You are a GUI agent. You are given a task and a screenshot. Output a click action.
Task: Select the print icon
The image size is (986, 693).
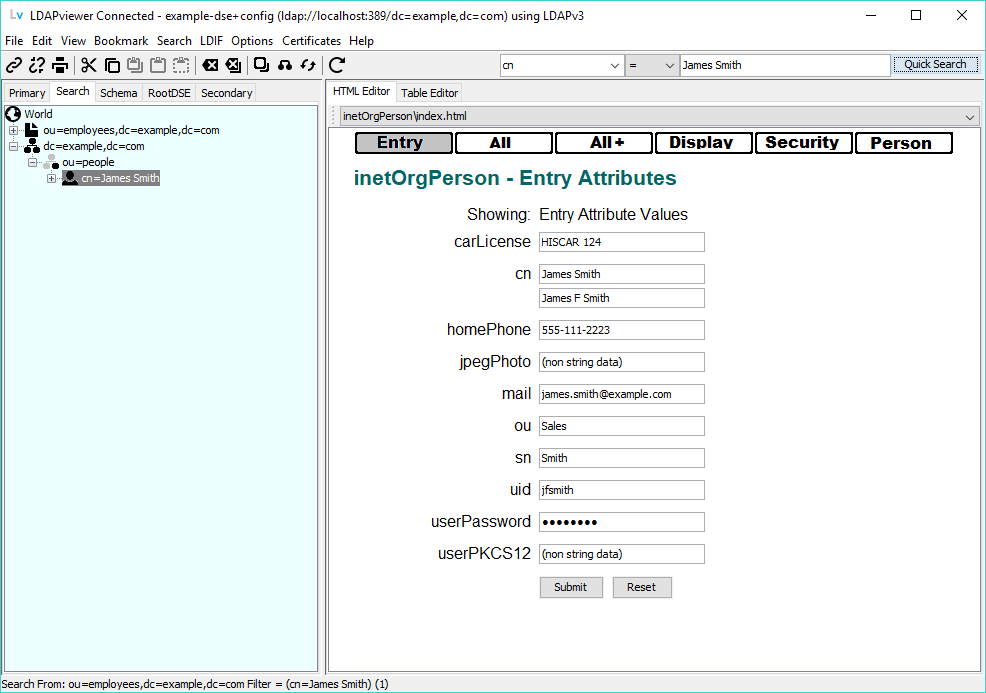coord(59,65)
